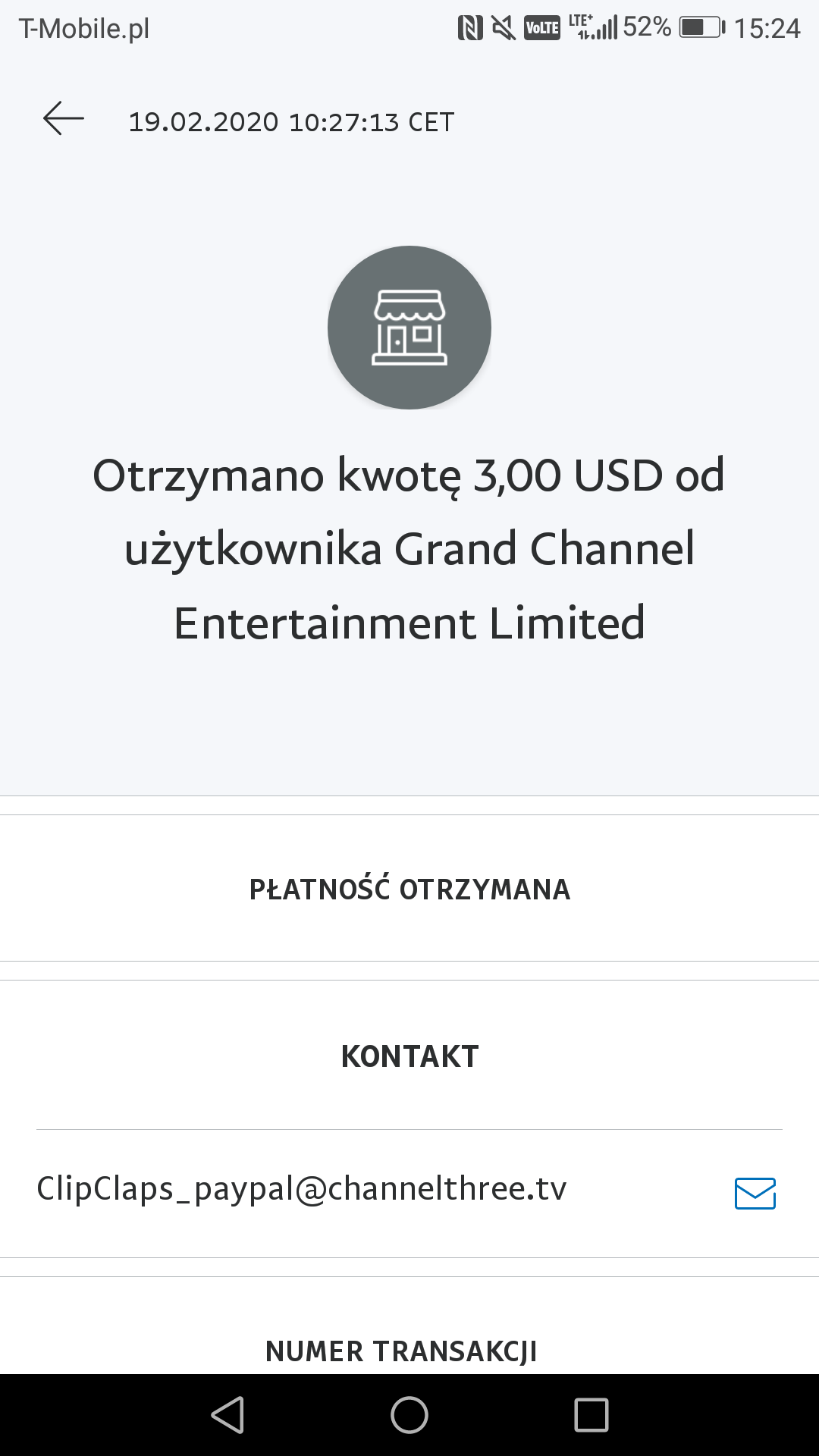Tap the 15:24 clock in status bar
Screen dimensions: 819x1456
click(767, 28)
